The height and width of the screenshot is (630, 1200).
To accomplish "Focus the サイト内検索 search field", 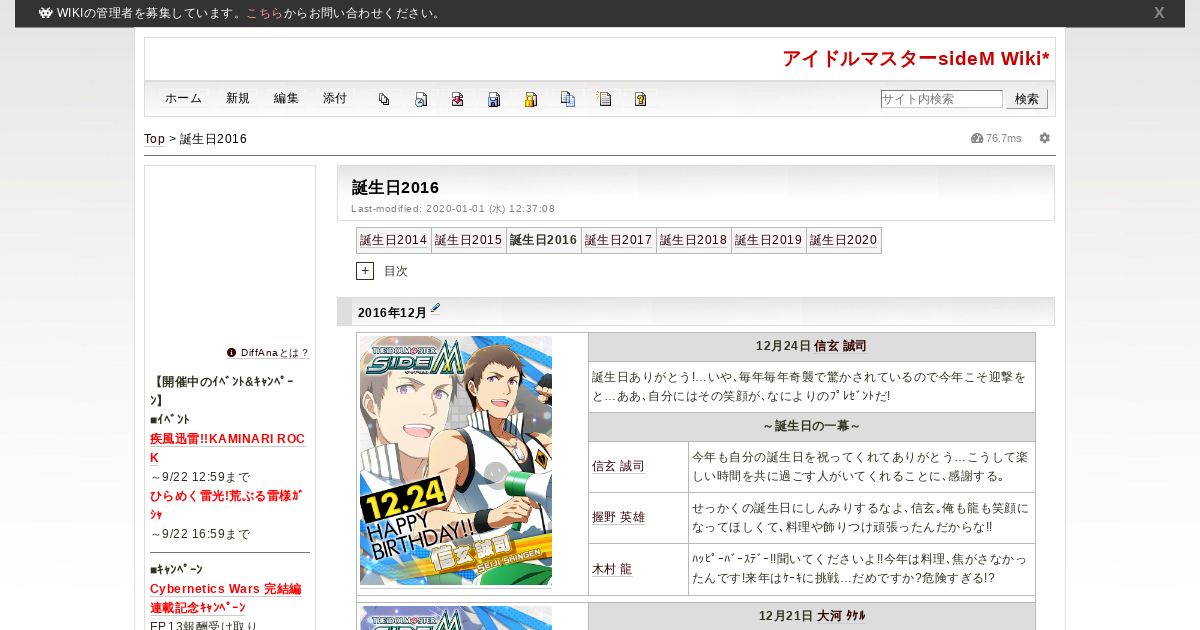I will coord(941,99).
